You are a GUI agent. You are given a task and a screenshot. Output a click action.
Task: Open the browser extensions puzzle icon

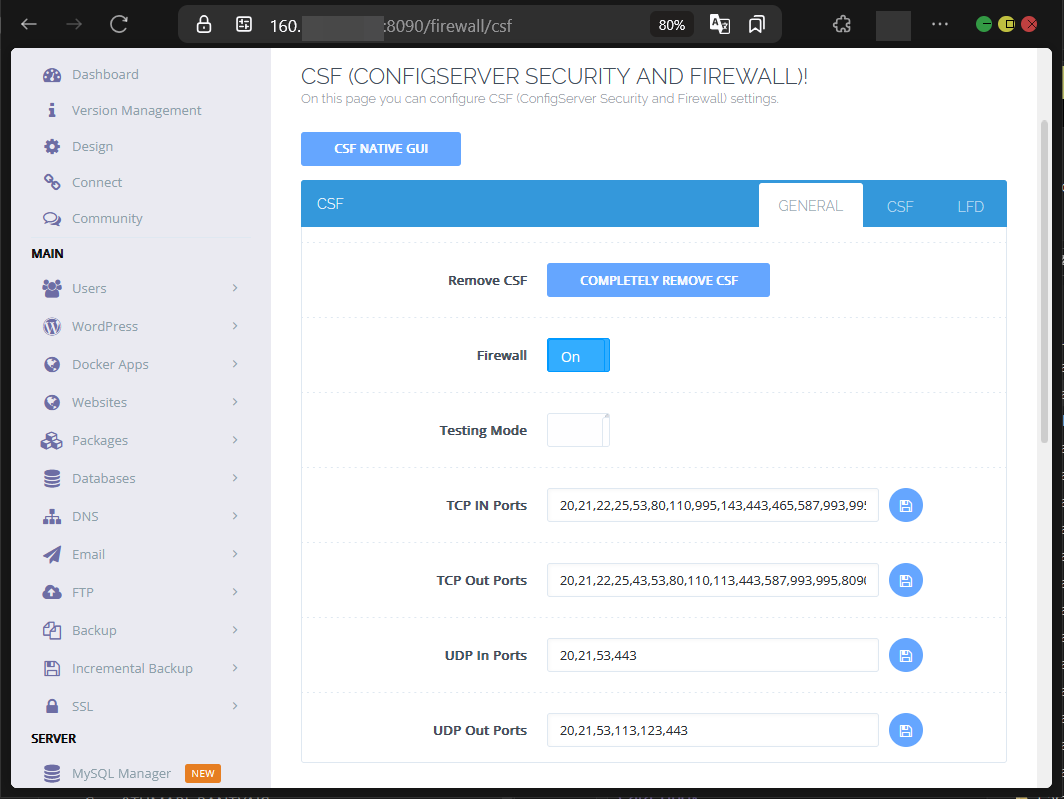click(x=842, y=24)
